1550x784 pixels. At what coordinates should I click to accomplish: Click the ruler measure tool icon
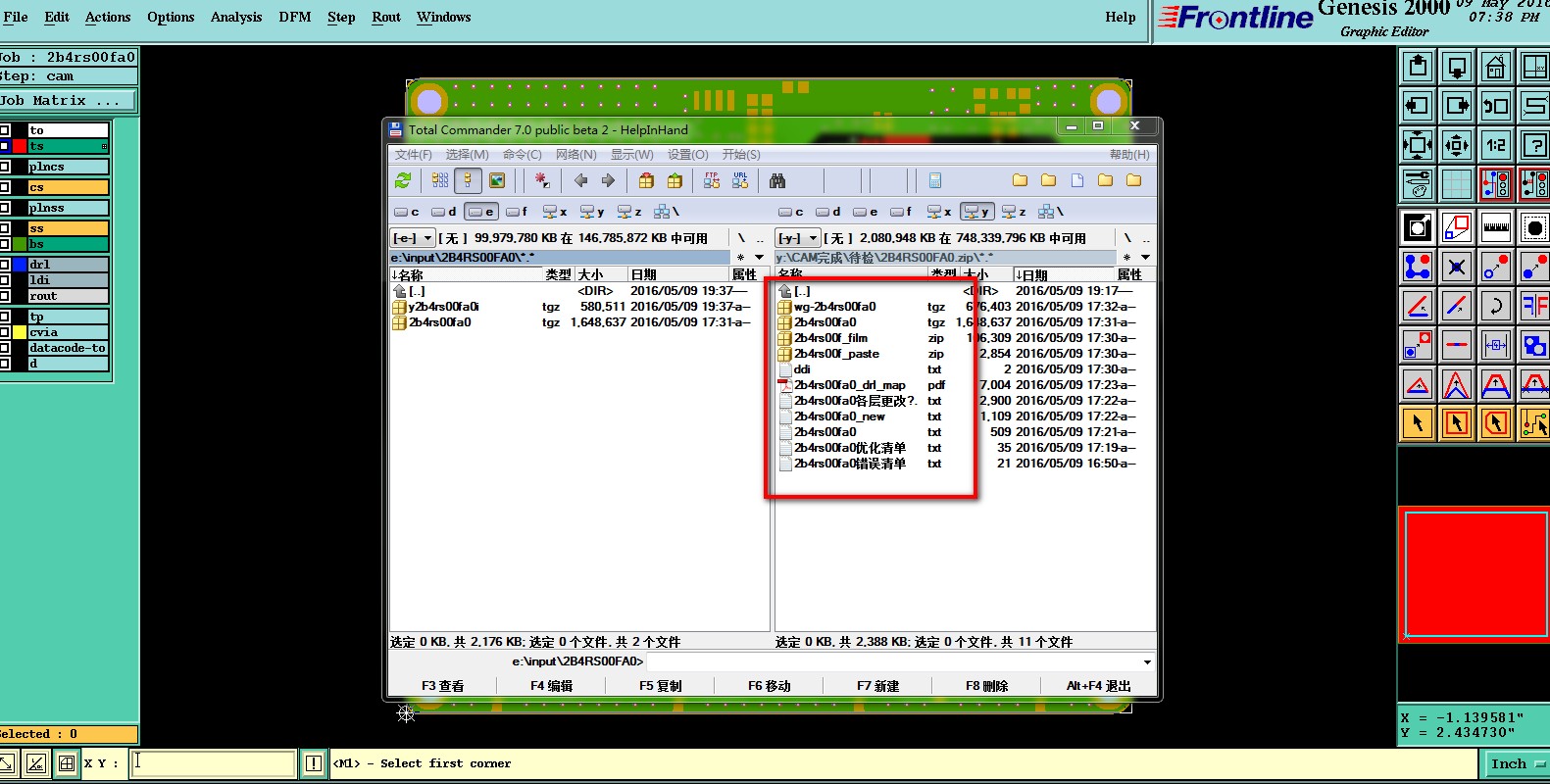[1496, 228]
